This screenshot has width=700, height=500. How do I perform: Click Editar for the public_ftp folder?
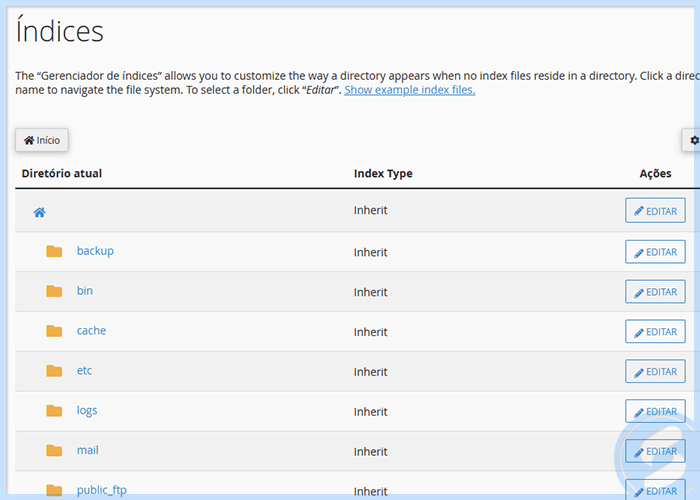click(x=655, y=490)
